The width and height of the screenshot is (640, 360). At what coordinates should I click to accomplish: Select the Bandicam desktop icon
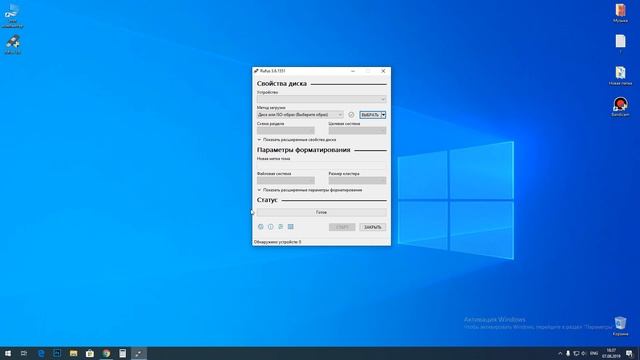(620, 107)
